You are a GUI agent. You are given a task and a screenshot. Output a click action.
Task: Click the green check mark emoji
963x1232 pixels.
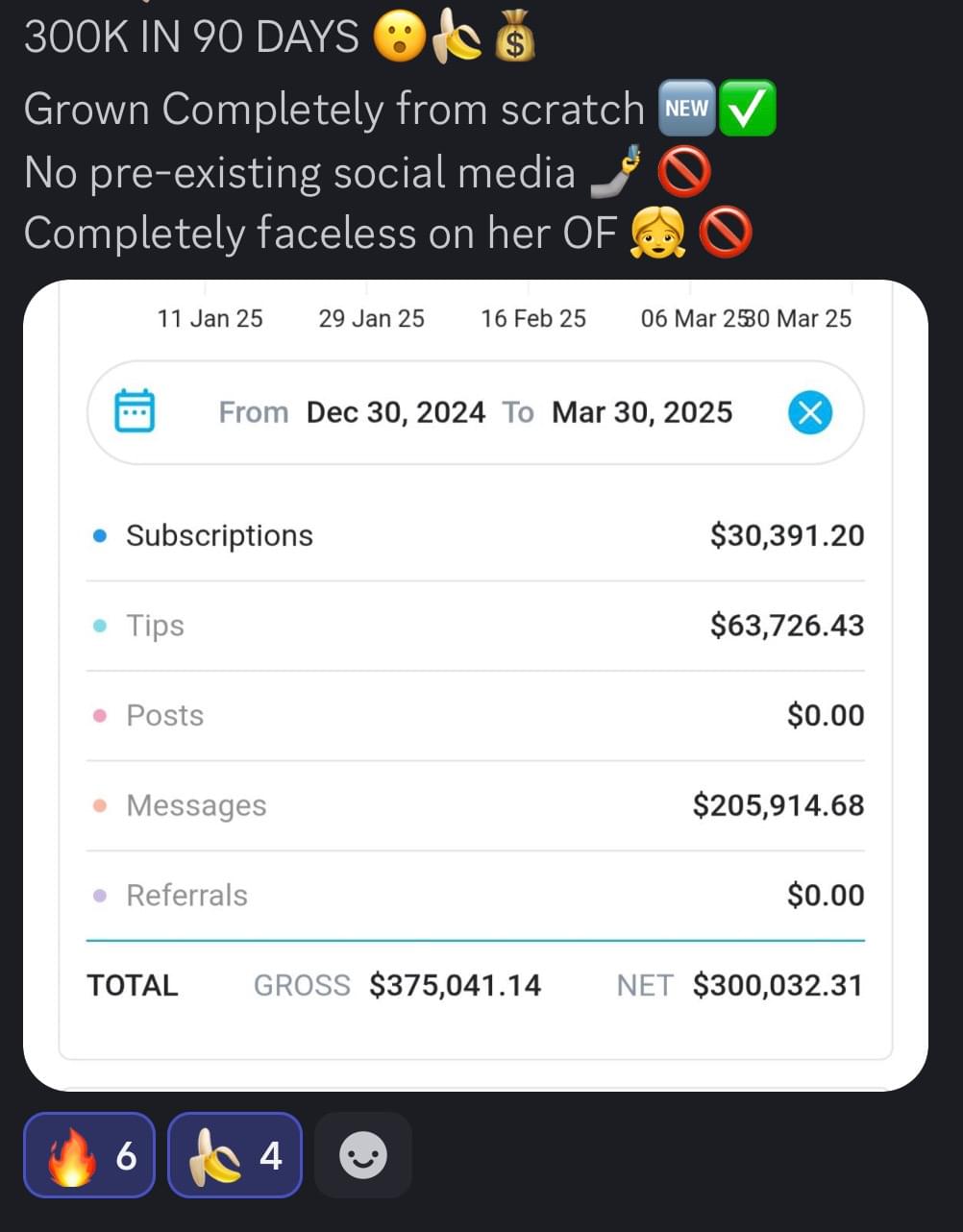[x=748, y=110]
